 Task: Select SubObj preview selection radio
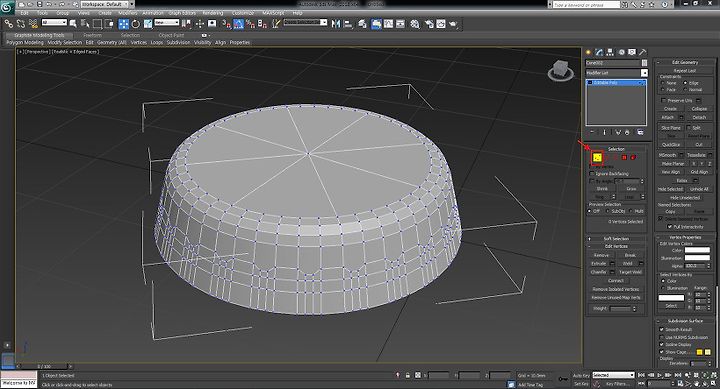[608, 211]
